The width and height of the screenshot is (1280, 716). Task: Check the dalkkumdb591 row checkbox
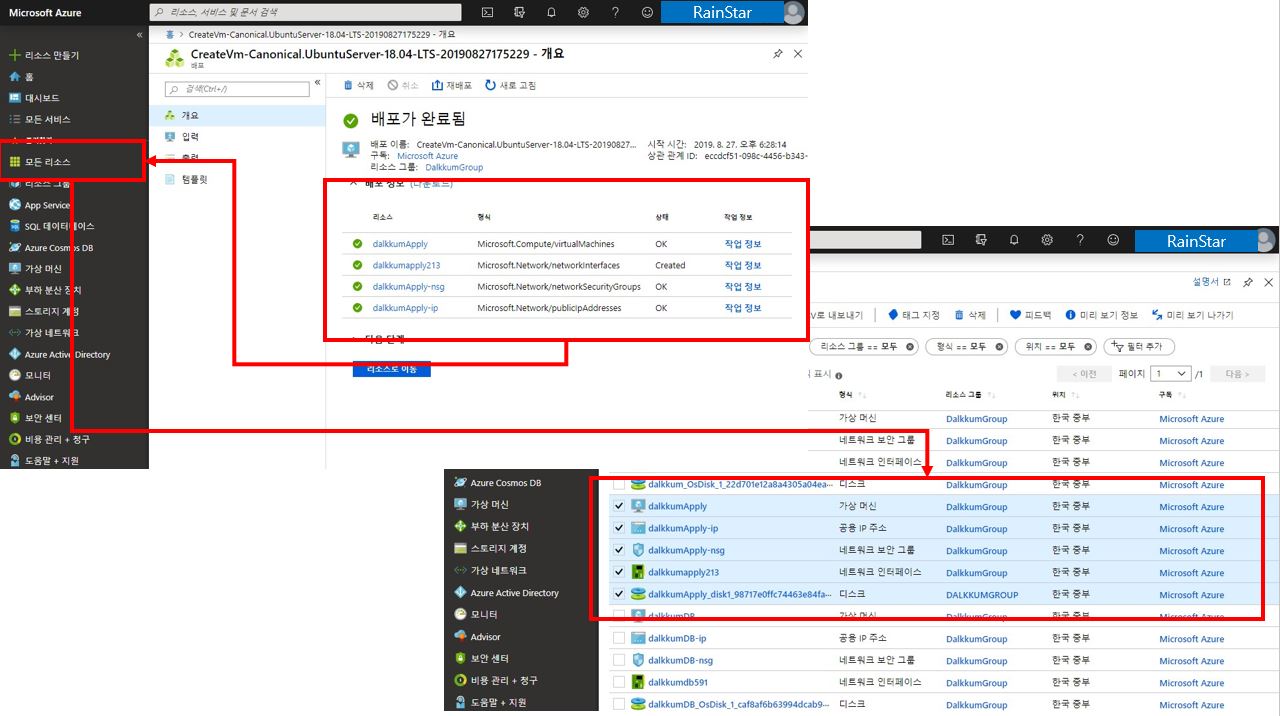pyautogui.click(x=619, y=682)
